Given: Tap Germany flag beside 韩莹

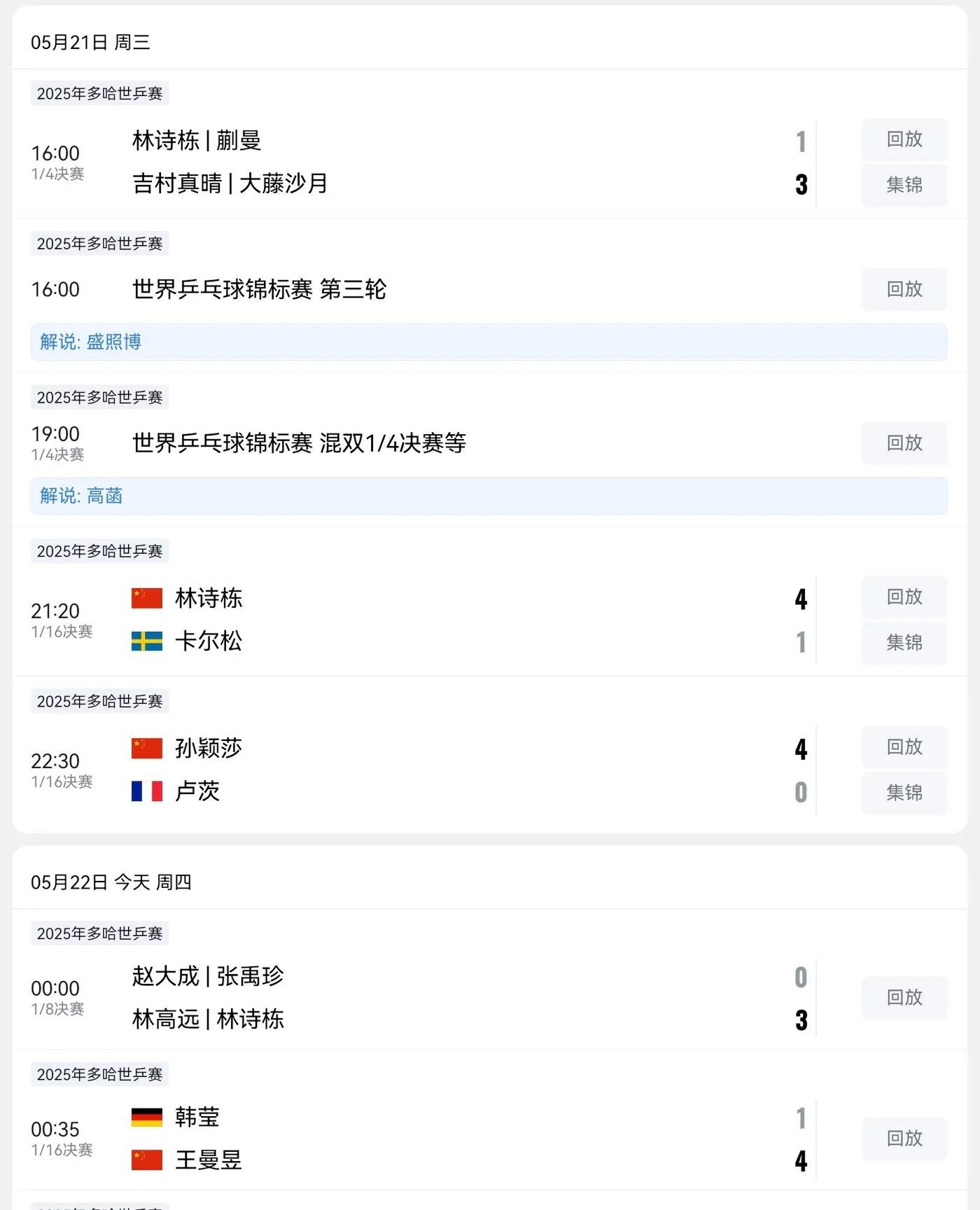Looking at the screenshot, I should pyautogui.click(x=147, y=1117).
